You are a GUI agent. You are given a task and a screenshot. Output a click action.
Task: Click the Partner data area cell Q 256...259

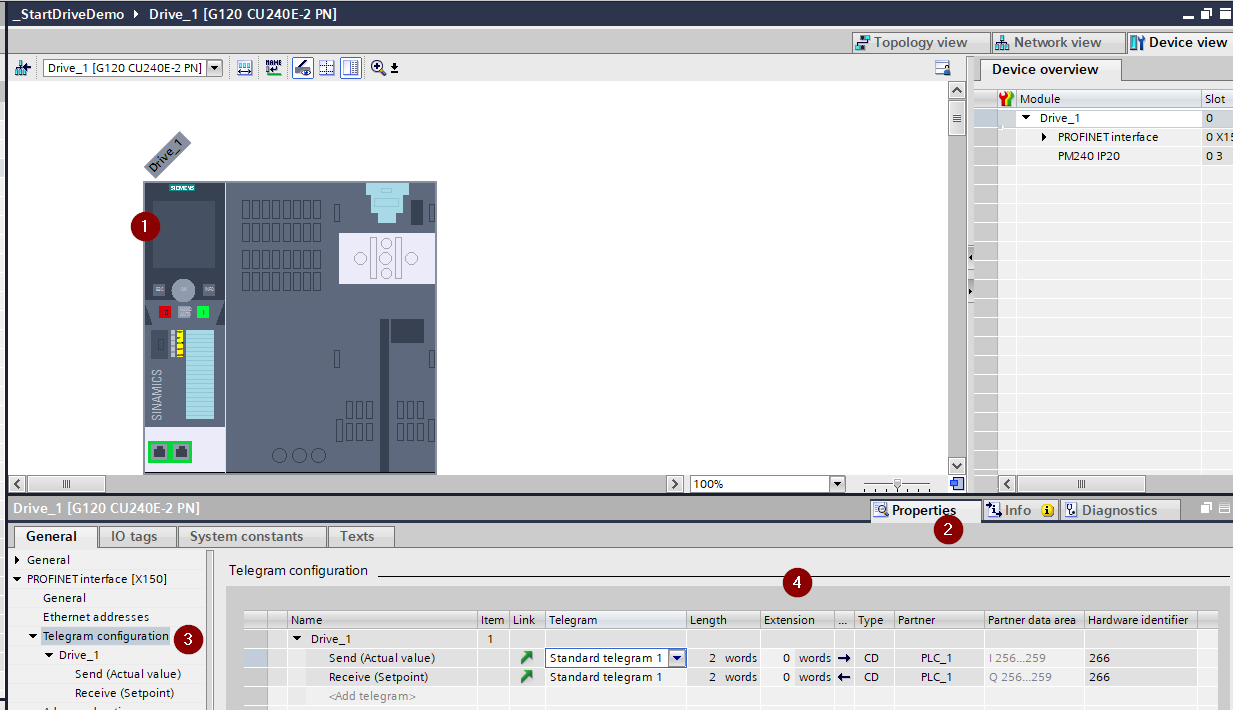point(1034,677)
